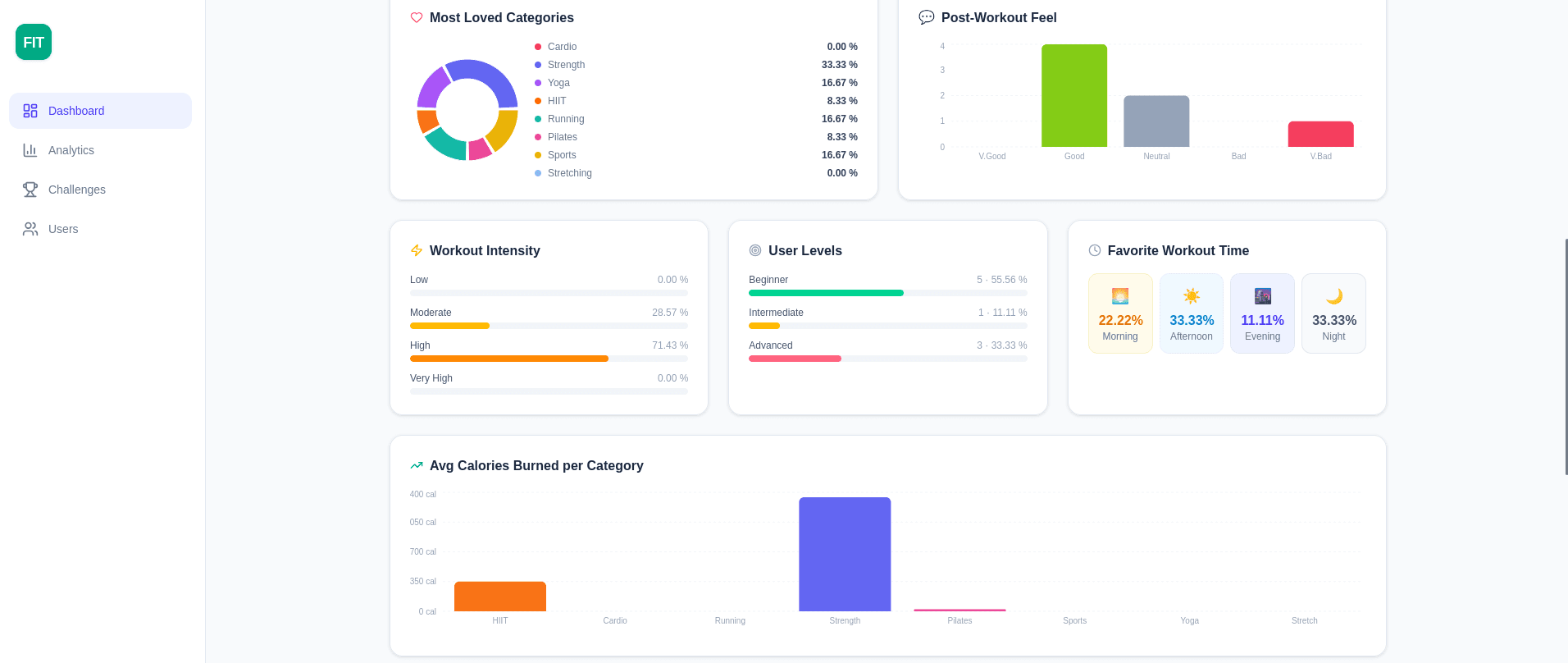The width and height of the screenshot is (1568, 663).
Task: Click the sunrise emoji on Morning card
Action: (x=1120, y=296)
